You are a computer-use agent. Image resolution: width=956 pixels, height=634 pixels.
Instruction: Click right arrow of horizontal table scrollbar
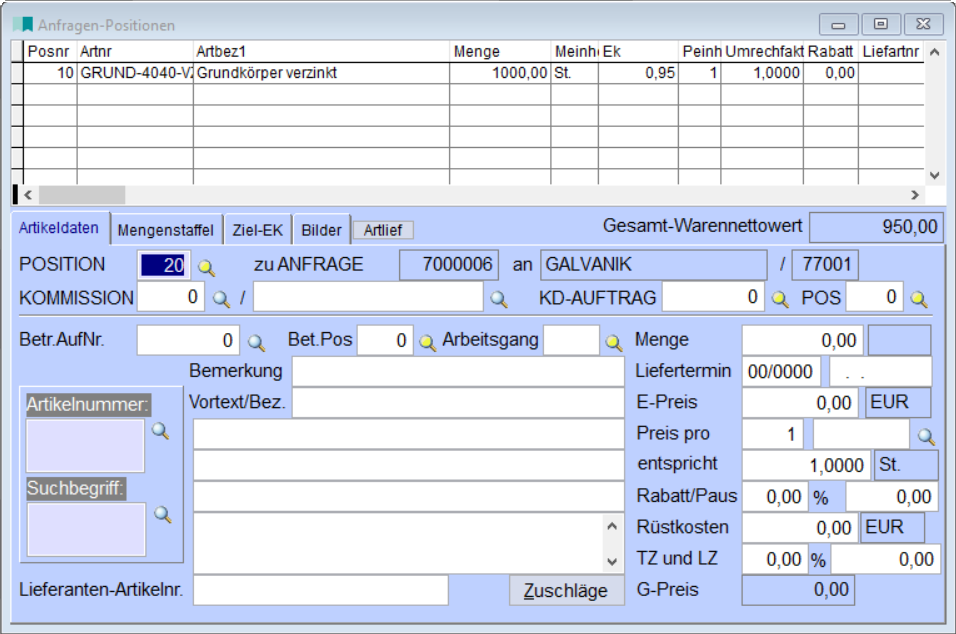(914, 195)
